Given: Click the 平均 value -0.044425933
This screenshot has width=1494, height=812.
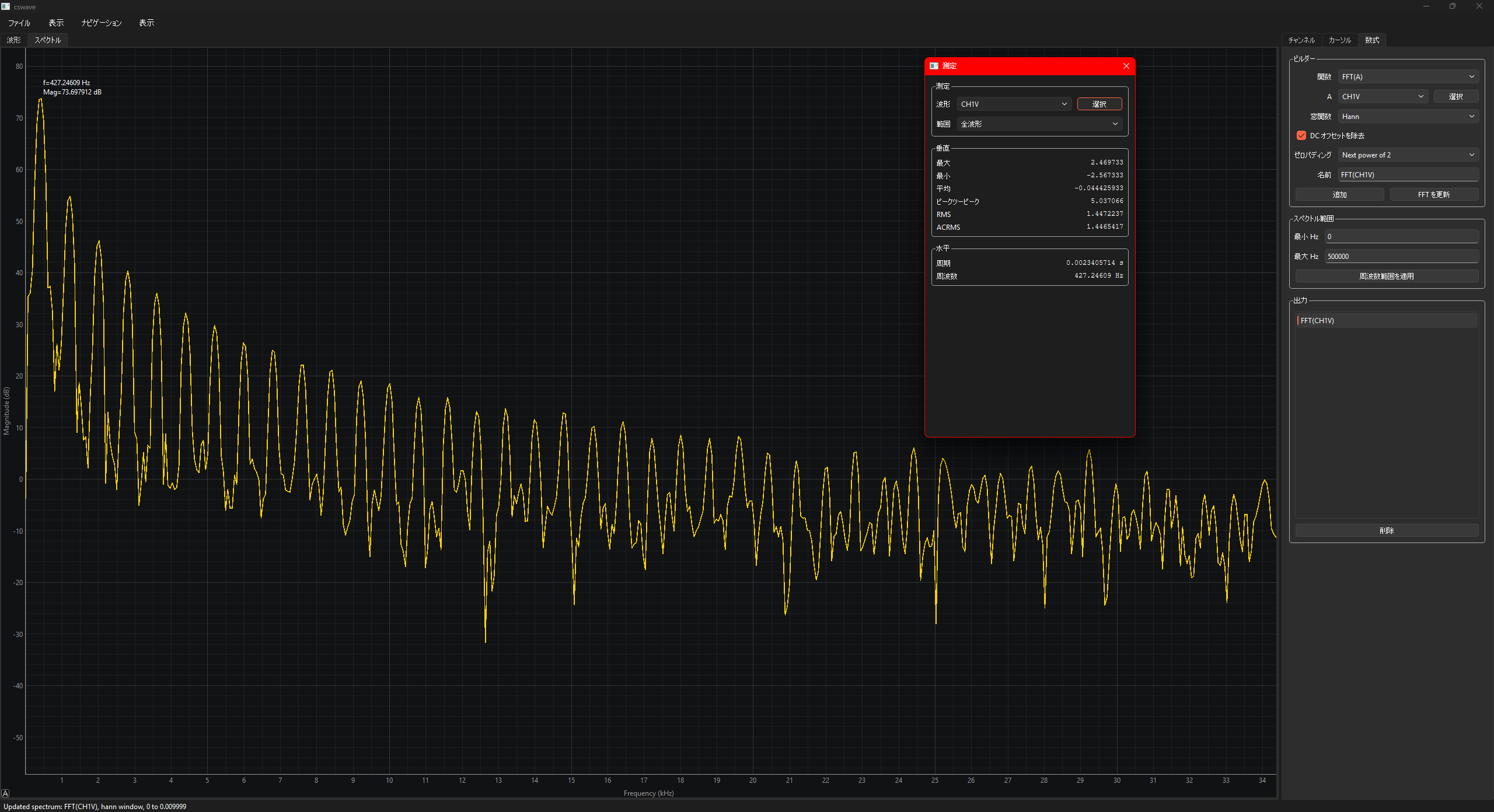Looking at the screenshot, I should tap(1098, 188).
